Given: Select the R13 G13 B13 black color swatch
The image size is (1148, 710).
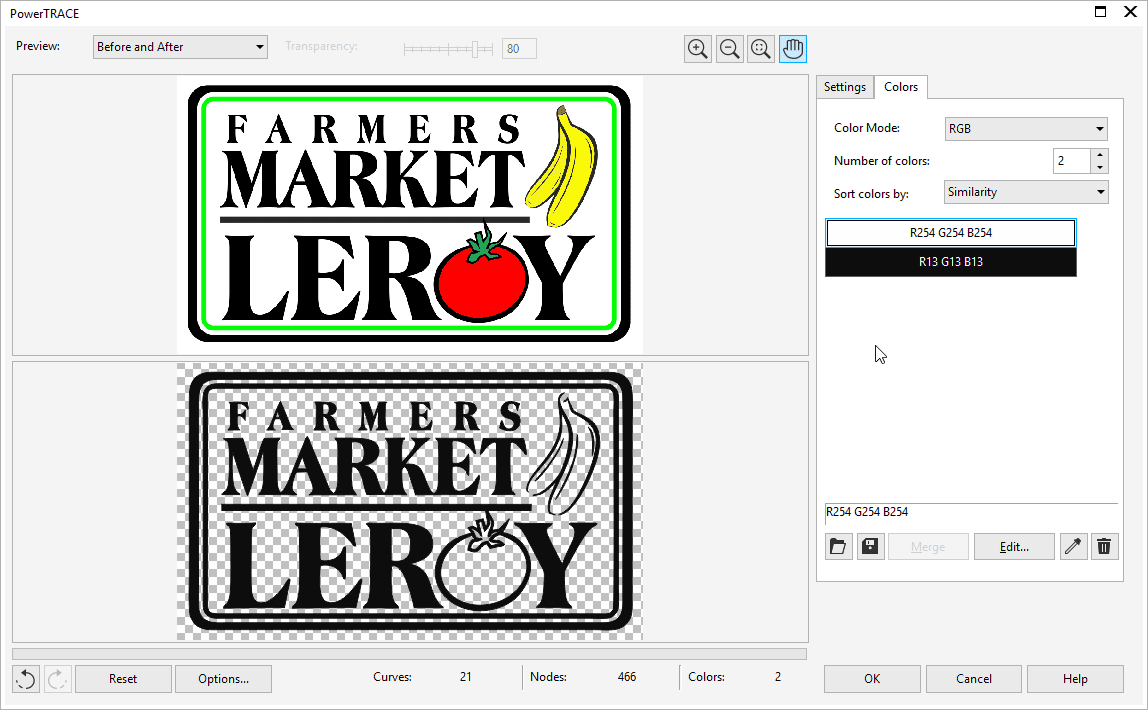Looking at the screenshot, I should coord(950,261).
